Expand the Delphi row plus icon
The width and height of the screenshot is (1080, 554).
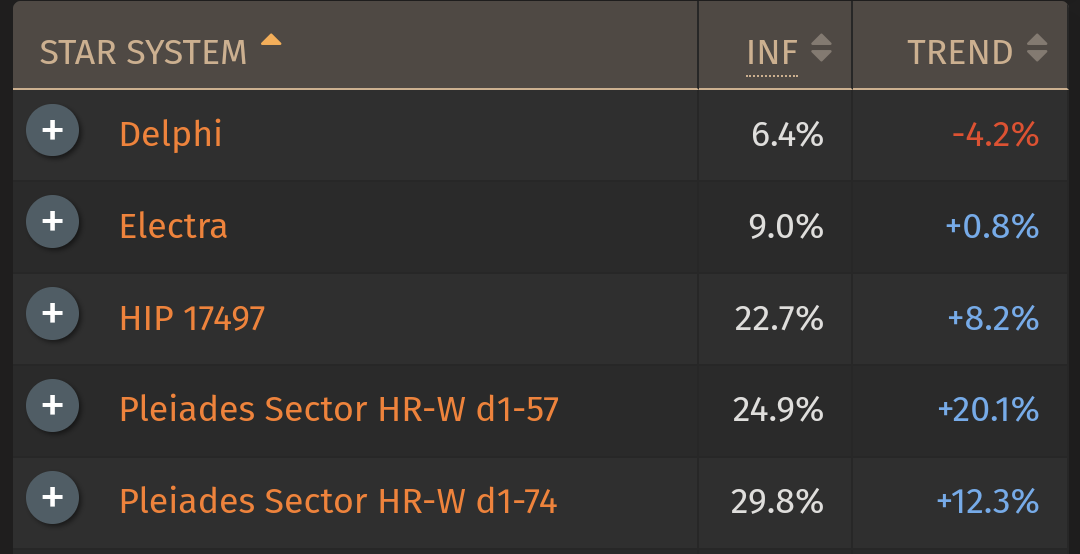point(52,130)
